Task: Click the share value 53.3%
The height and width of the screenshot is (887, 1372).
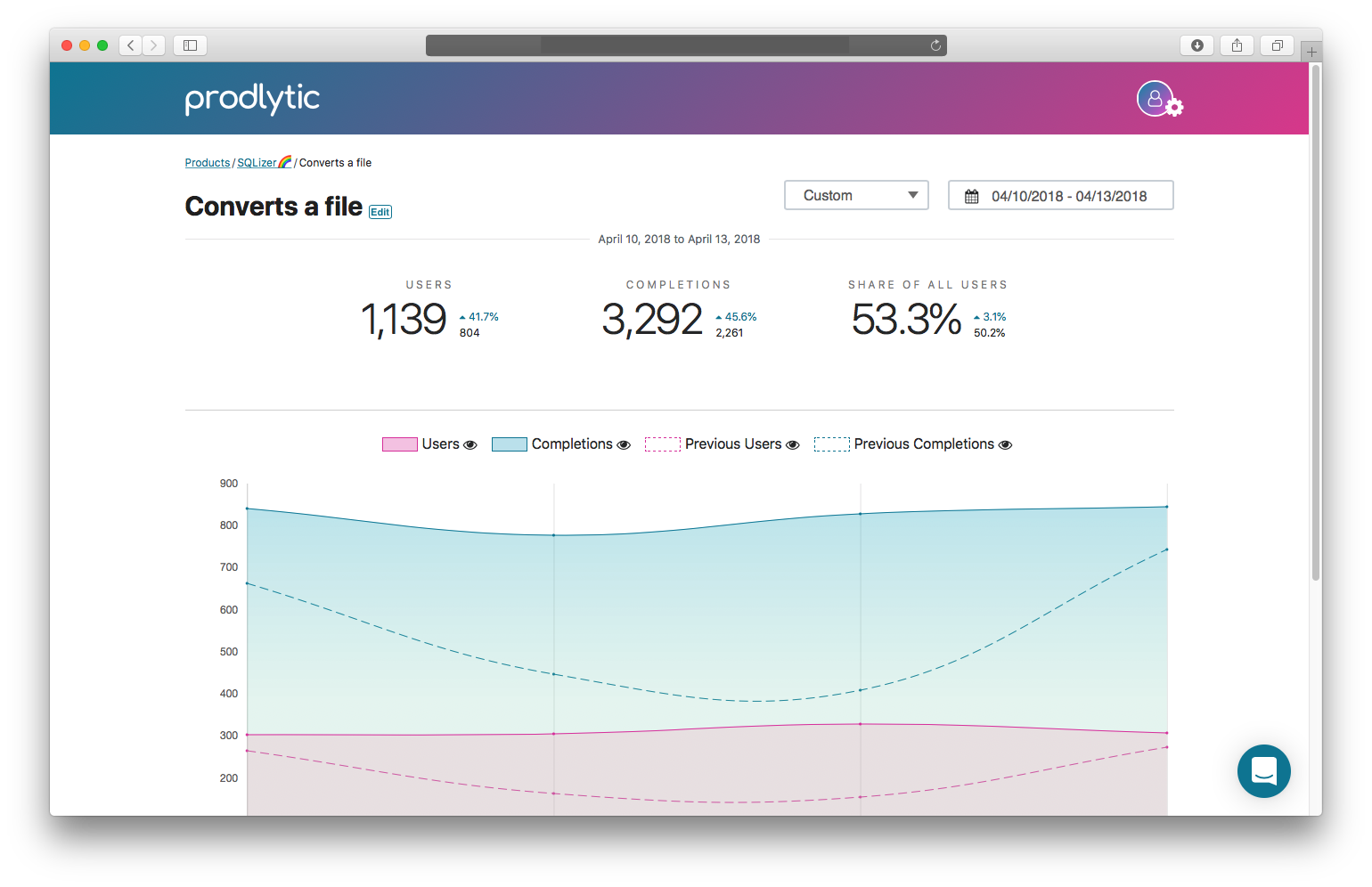Action: 906,320
